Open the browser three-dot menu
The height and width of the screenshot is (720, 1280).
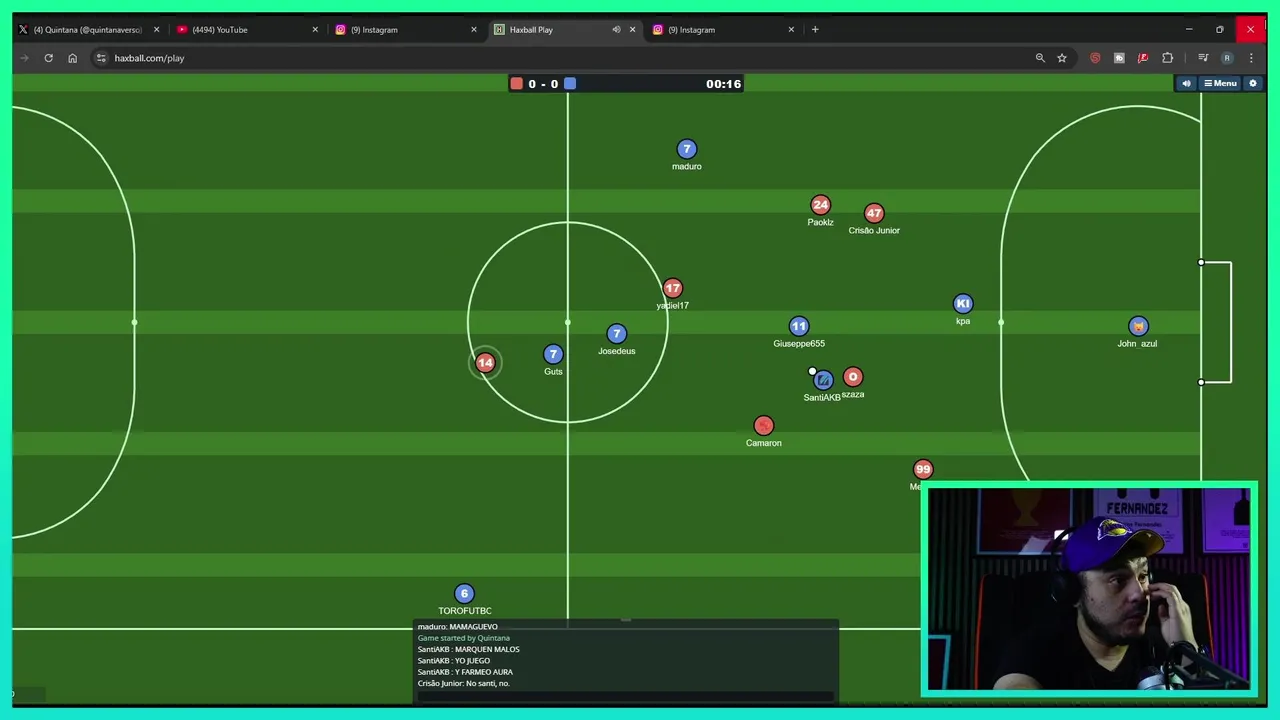1251,58
